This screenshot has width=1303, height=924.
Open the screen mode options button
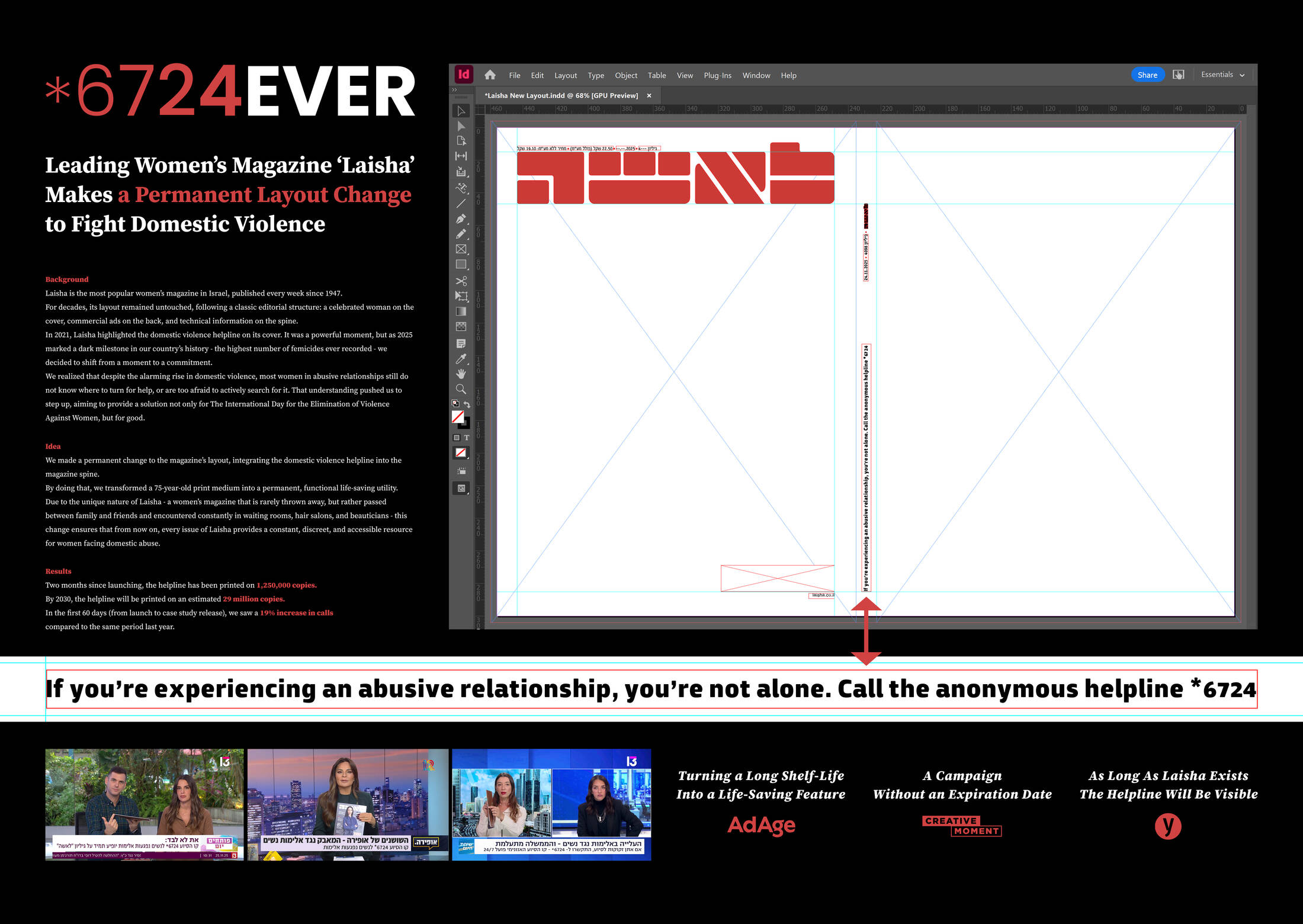(461, 488)
